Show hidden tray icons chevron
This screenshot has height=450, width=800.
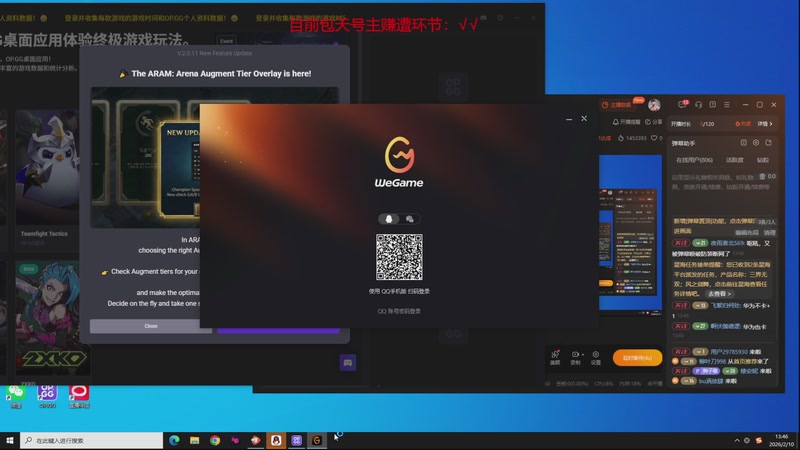(x=737, y=440)
